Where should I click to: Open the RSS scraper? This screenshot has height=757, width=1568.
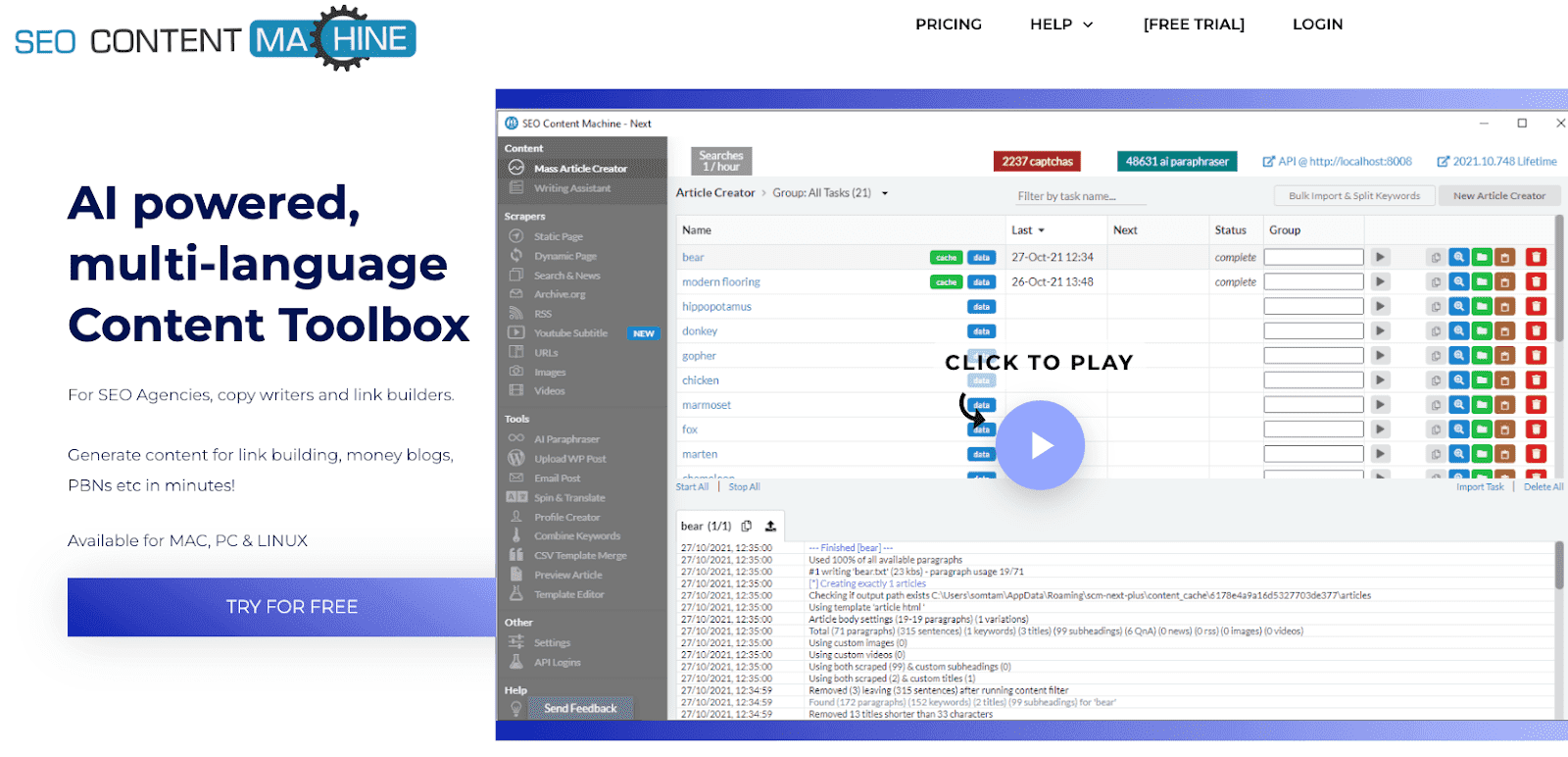[x=543, y=314]
